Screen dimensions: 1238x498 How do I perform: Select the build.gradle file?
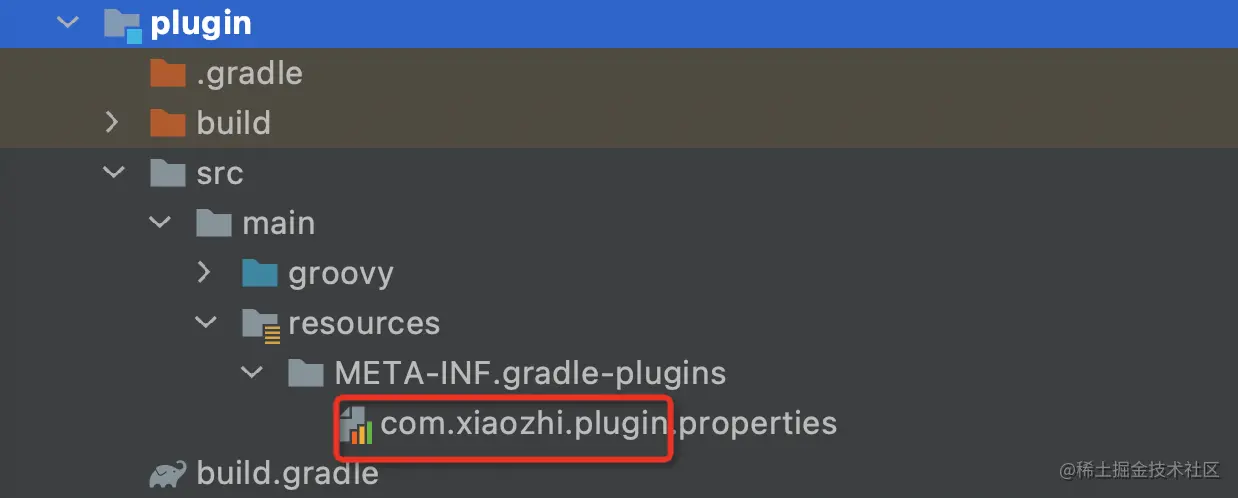click(288, 473)
